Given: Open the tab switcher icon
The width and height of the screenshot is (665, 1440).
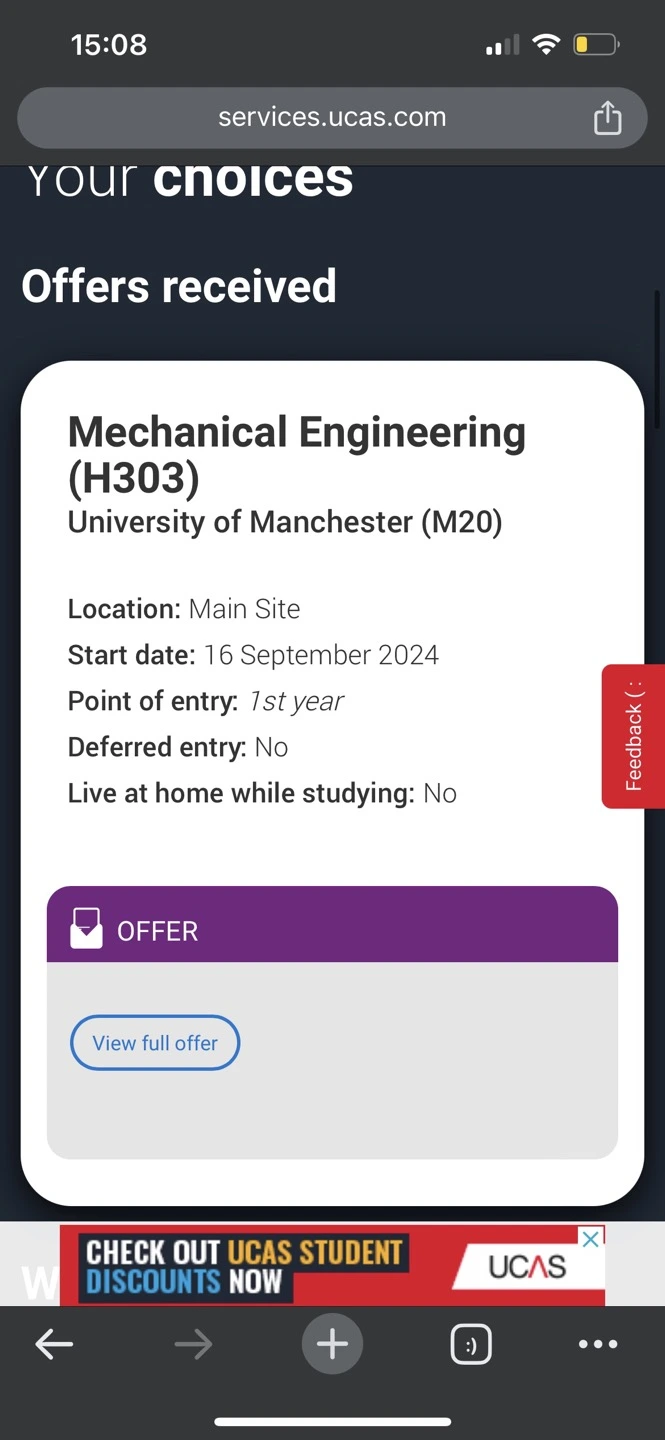Looking at the screenshot, I should pyautogui.click(x=471, y=1345).
